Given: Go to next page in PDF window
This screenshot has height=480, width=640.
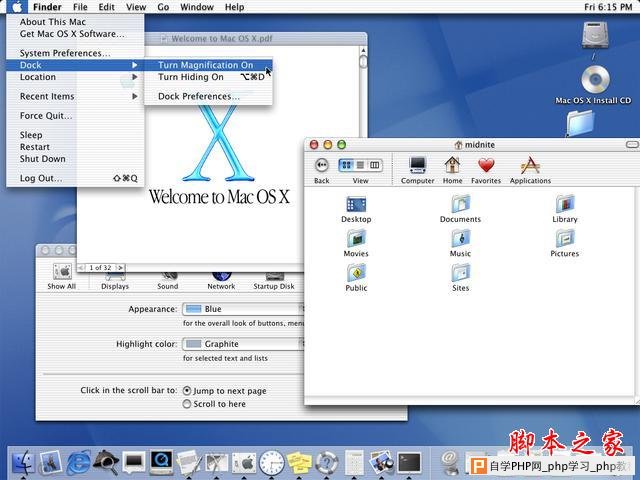Looking at the screenshot, I should click(x=120, y=268).
